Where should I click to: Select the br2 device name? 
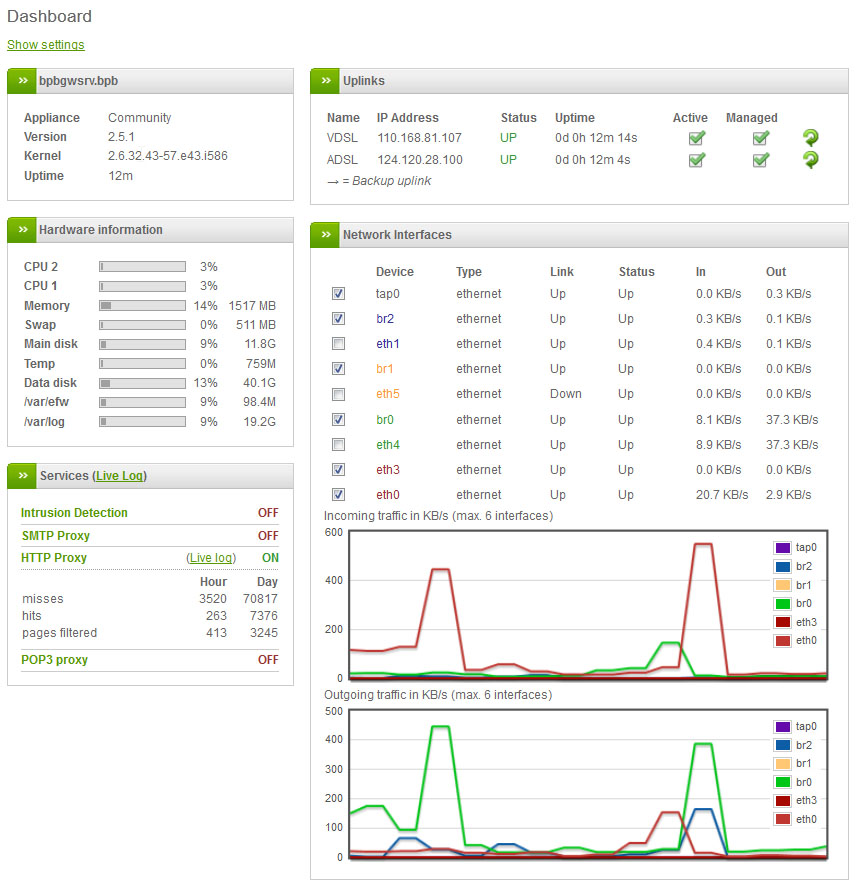385,319
